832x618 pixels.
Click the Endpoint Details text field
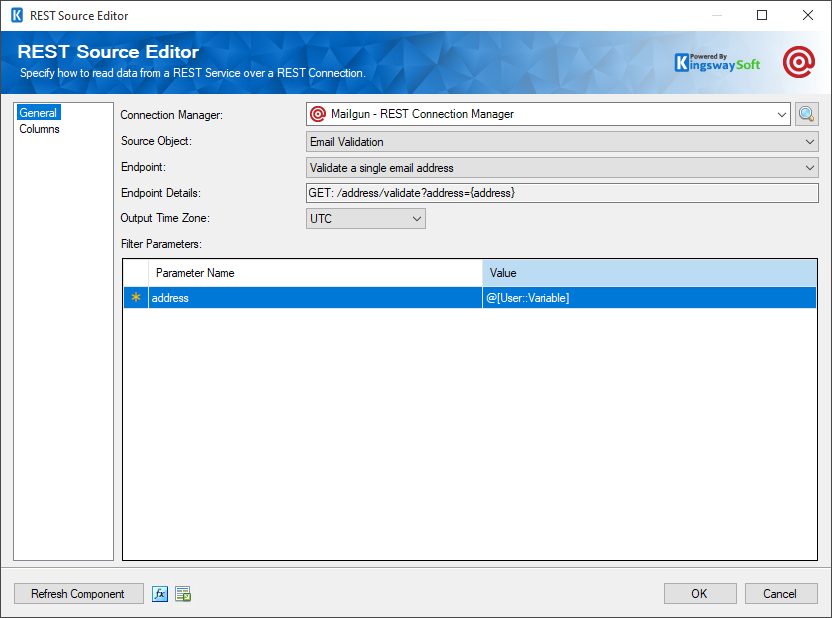pos(562,193)
